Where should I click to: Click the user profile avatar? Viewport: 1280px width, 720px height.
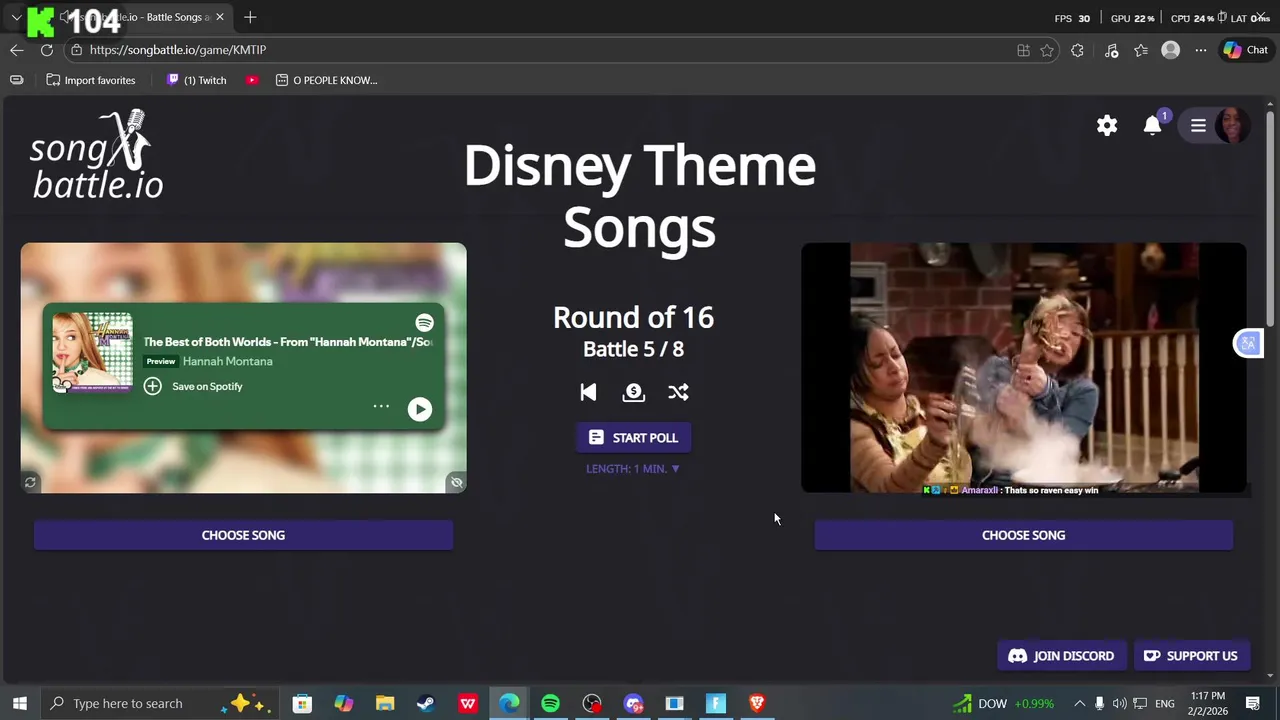(x=1232, y=125)
